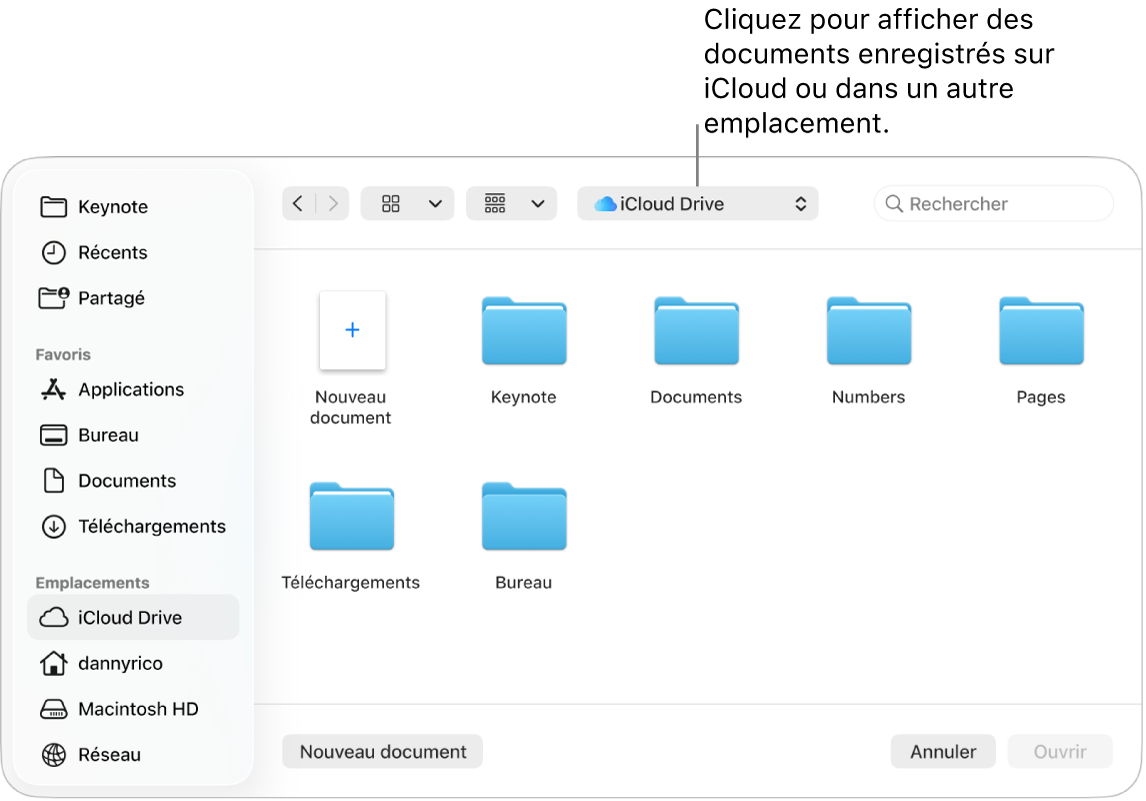Image resolution: width=1146 pixels, height=801 pixels.
Task: Click inside the Rechercher search field
Action: coord(993,203)
